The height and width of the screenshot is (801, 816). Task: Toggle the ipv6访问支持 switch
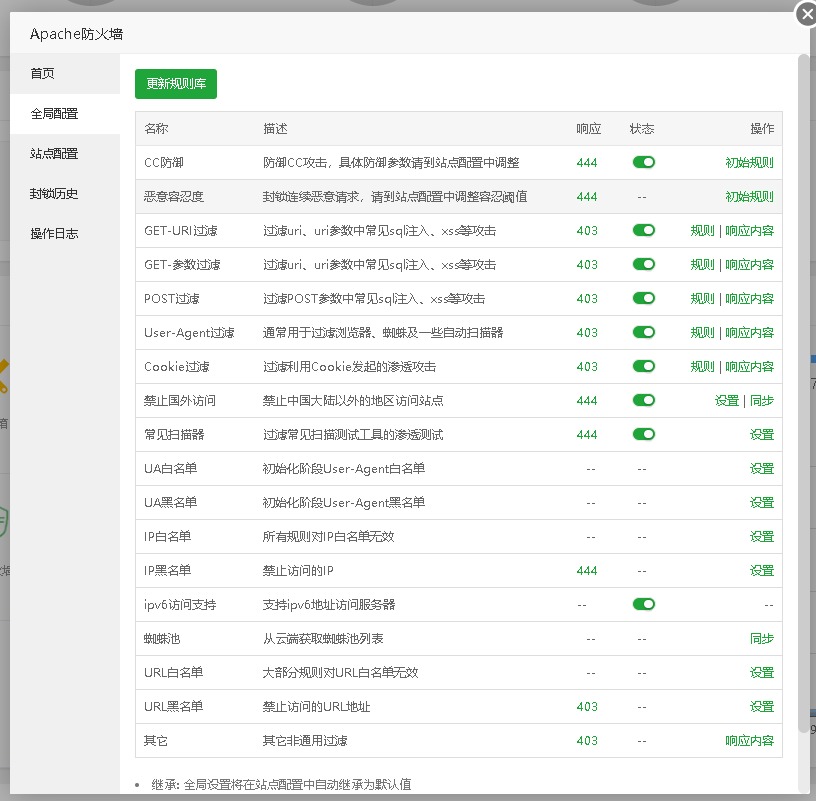[x=644, y=604]
